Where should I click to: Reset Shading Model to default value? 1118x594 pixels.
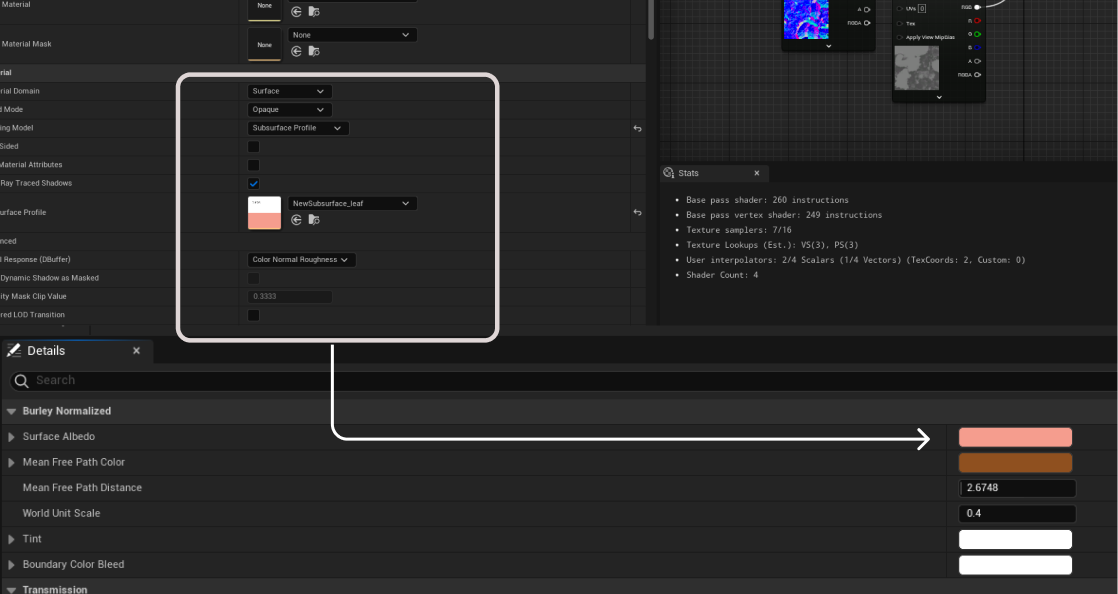pos(637,128)
